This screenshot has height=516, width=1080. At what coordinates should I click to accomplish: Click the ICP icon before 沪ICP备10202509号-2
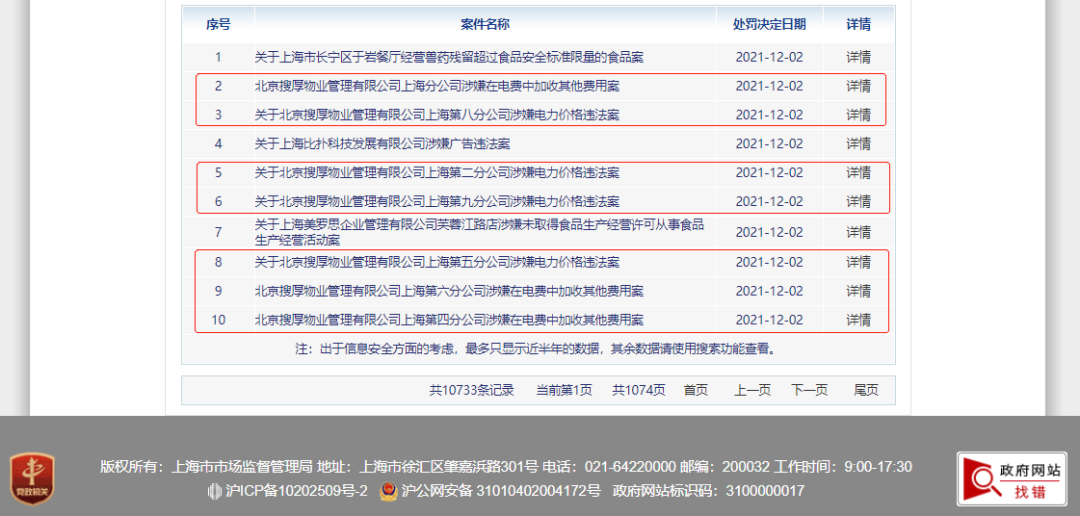(214, 491)
